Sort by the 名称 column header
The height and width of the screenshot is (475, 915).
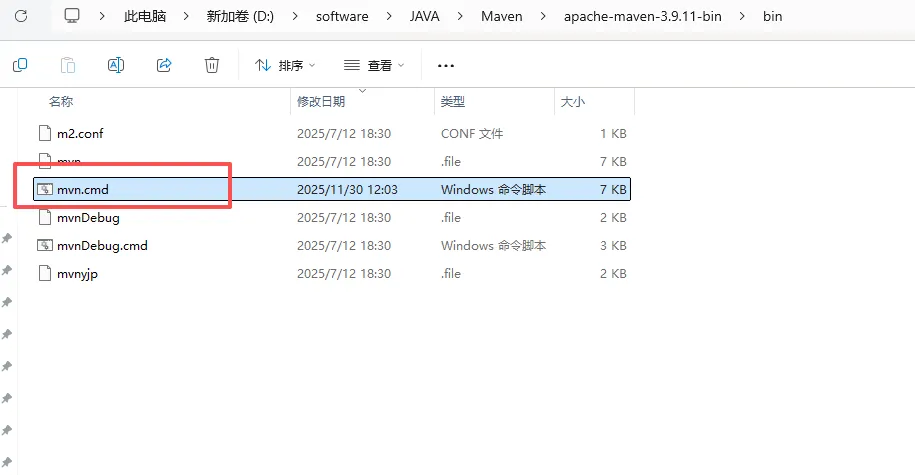pos(61,102)
